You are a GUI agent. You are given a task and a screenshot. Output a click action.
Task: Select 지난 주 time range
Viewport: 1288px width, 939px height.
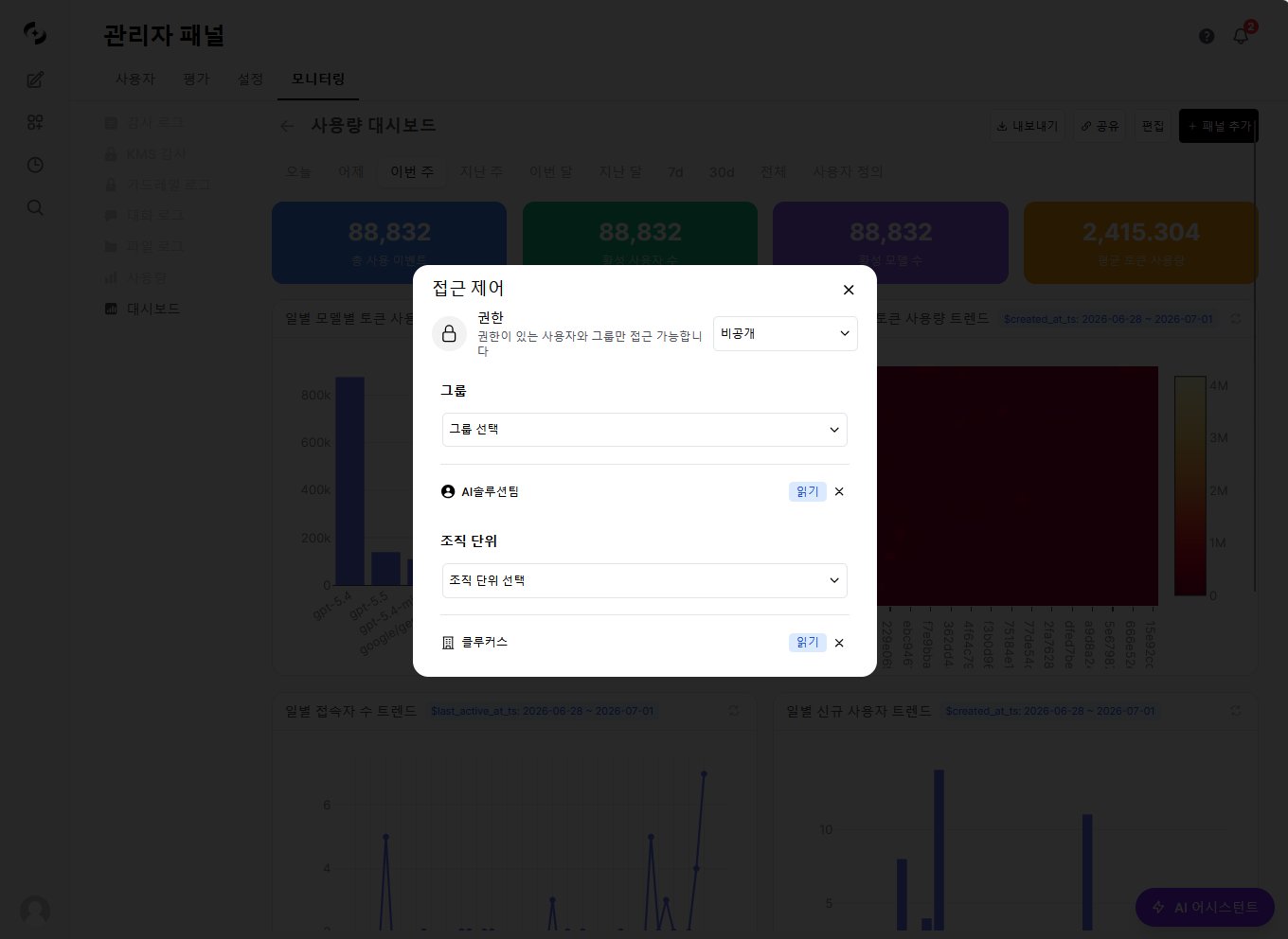pyautogui.click(x=481, y=171)
